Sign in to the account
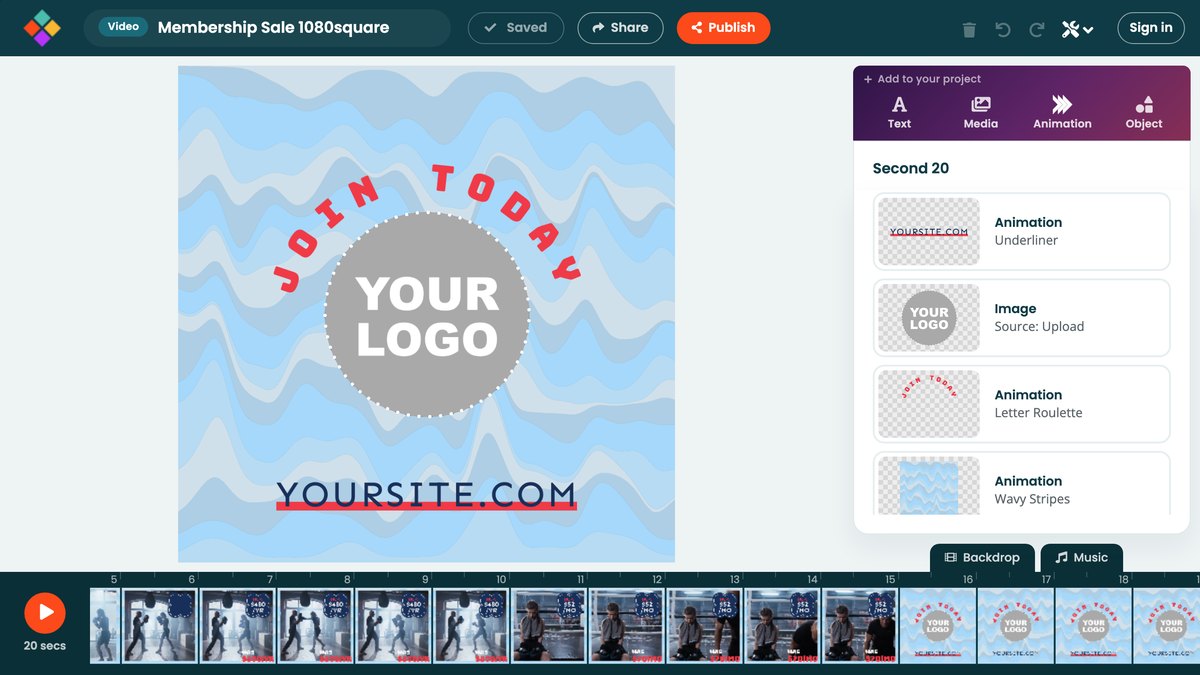The height and width of the screenshot is (675, 1200). coord(1151,28)
